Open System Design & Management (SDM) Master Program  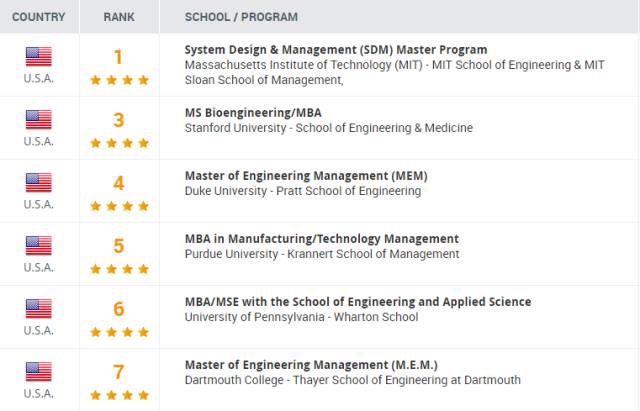point(336,50)
